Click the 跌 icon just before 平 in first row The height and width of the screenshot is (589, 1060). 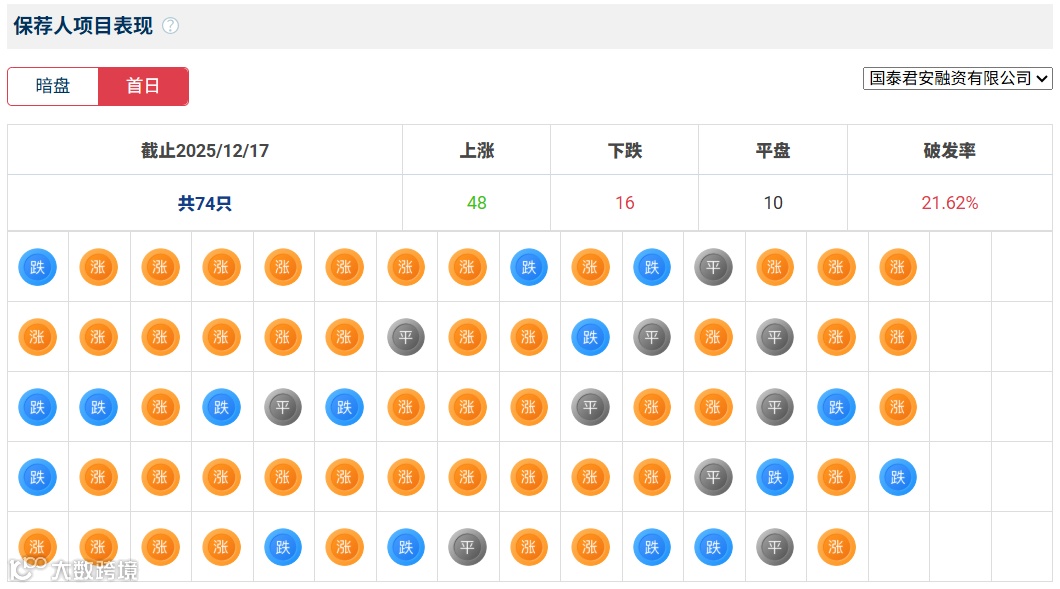pyautogui.click(x=652, y=267)
